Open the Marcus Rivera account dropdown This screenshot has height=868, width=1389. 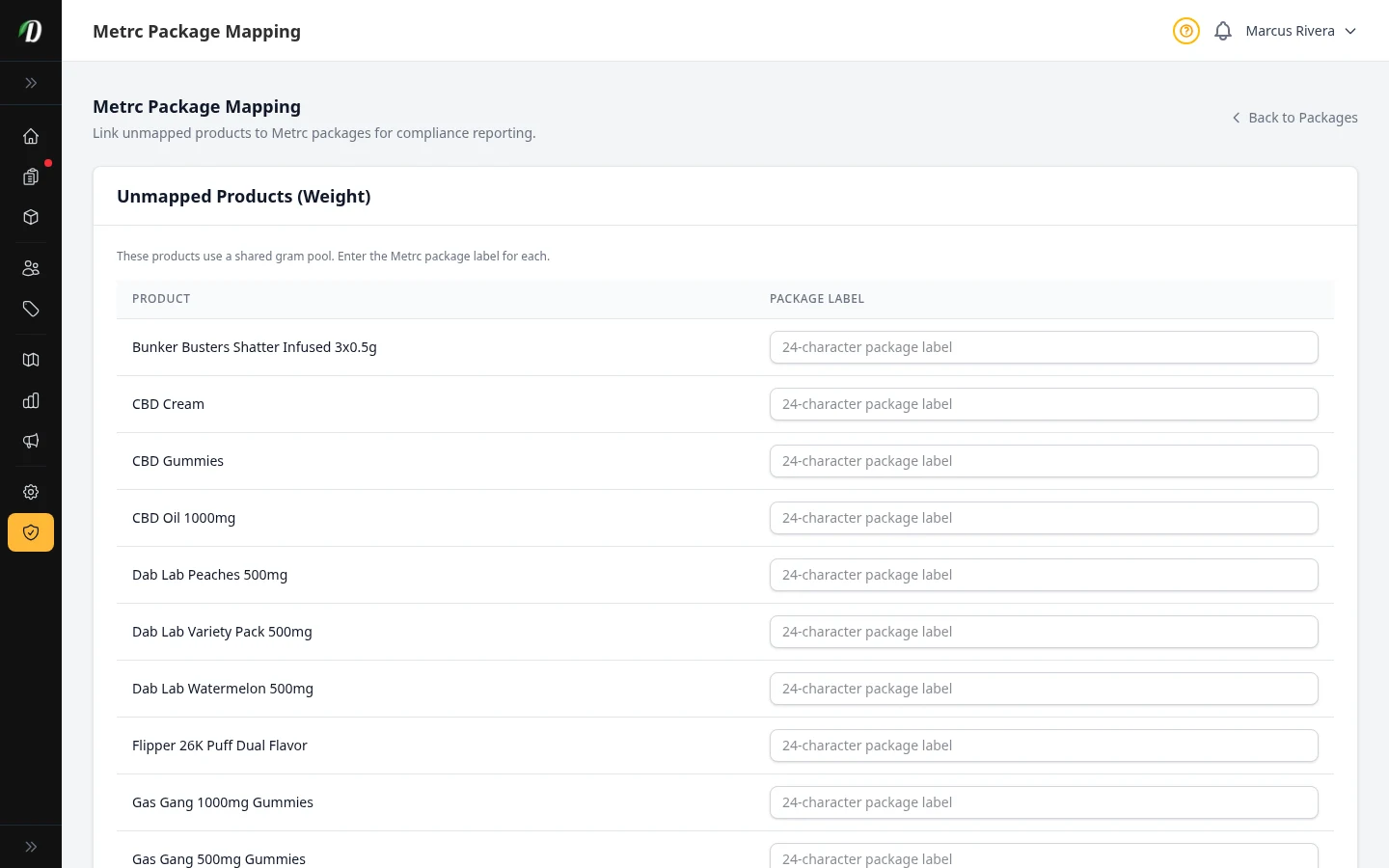(1300, 31)
